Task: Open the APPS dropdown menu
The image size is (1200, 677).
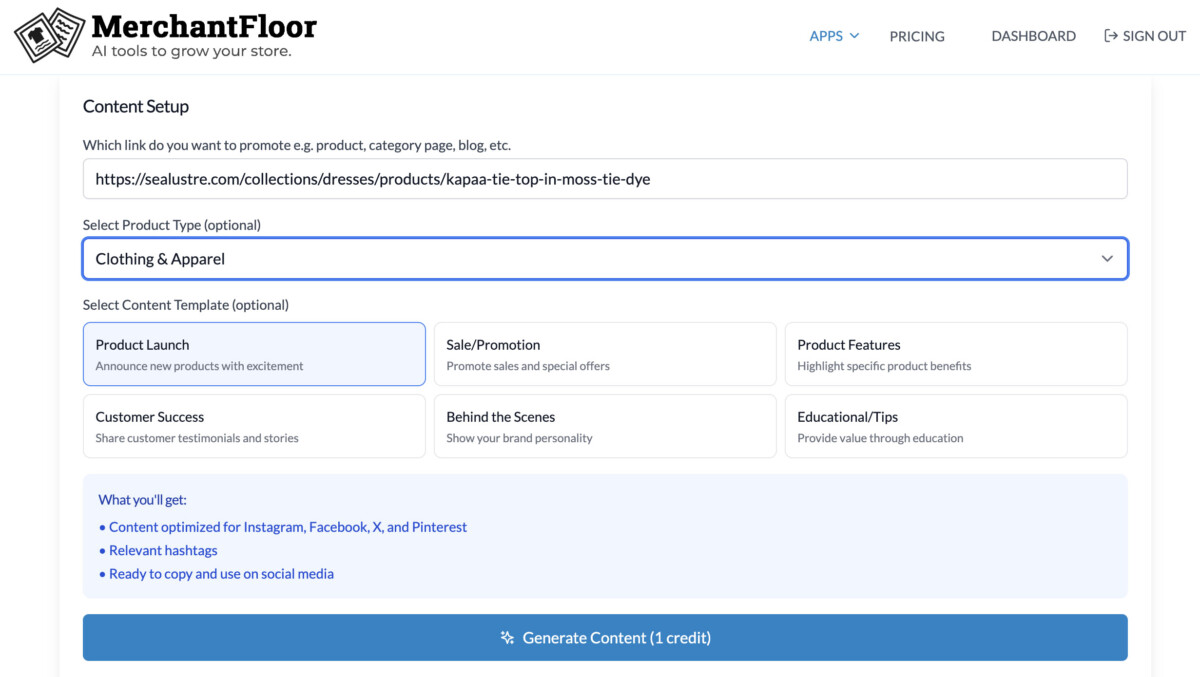Action: [827, 35]
